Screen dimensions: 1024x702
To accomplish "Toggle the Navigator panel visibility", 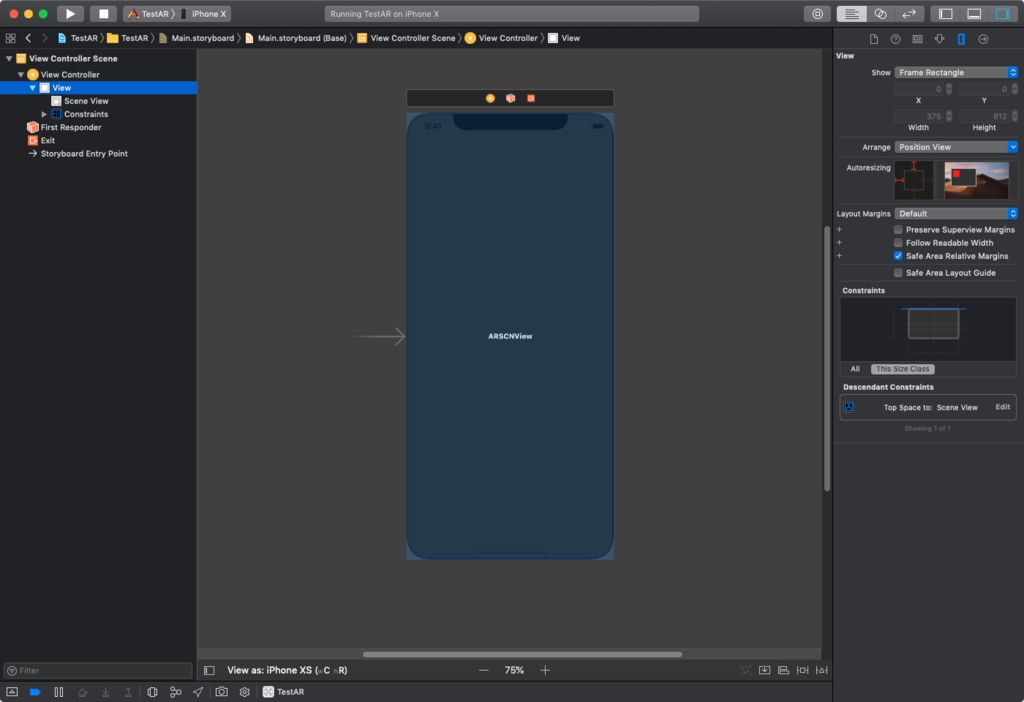I will (945, 14).
